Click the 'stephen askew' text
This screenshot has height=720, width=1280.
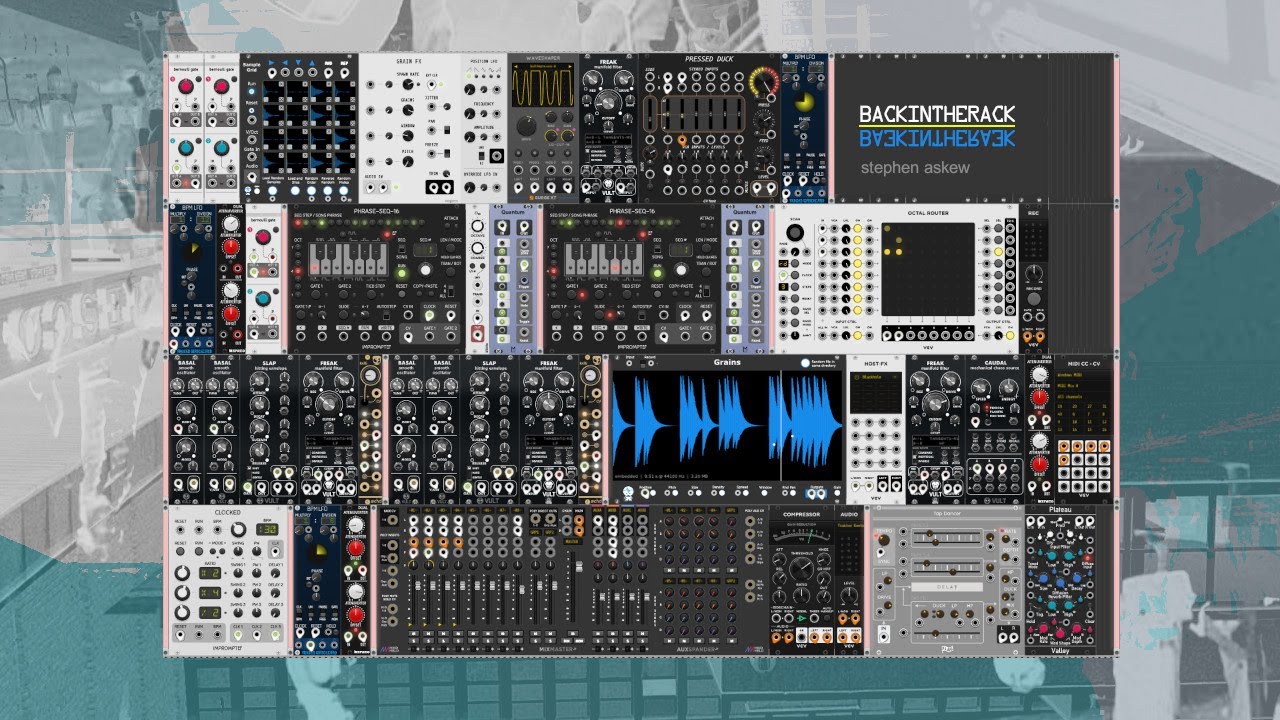[x=915, y=168]
